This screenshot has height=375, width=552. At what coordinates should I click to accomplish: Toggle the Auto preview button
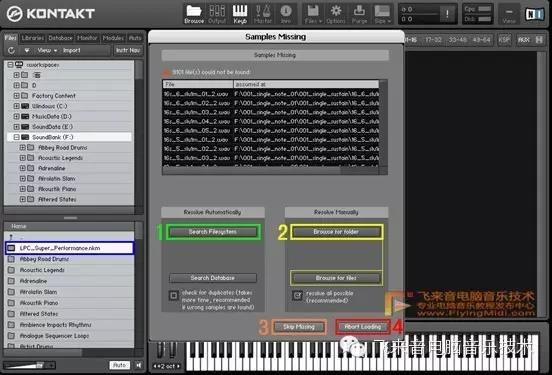click(x=119, y=365)
